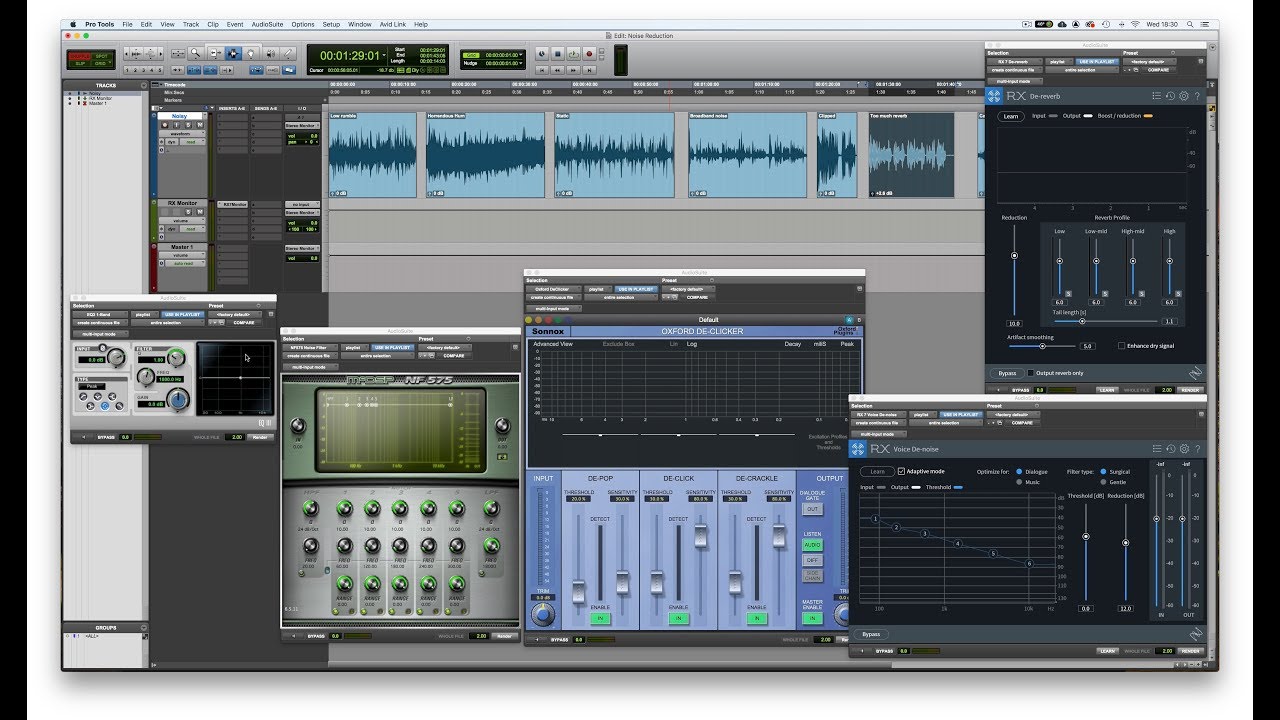Select Gentle filter type
Screen dimensions: 1280x720
[x=1104, y=482]
